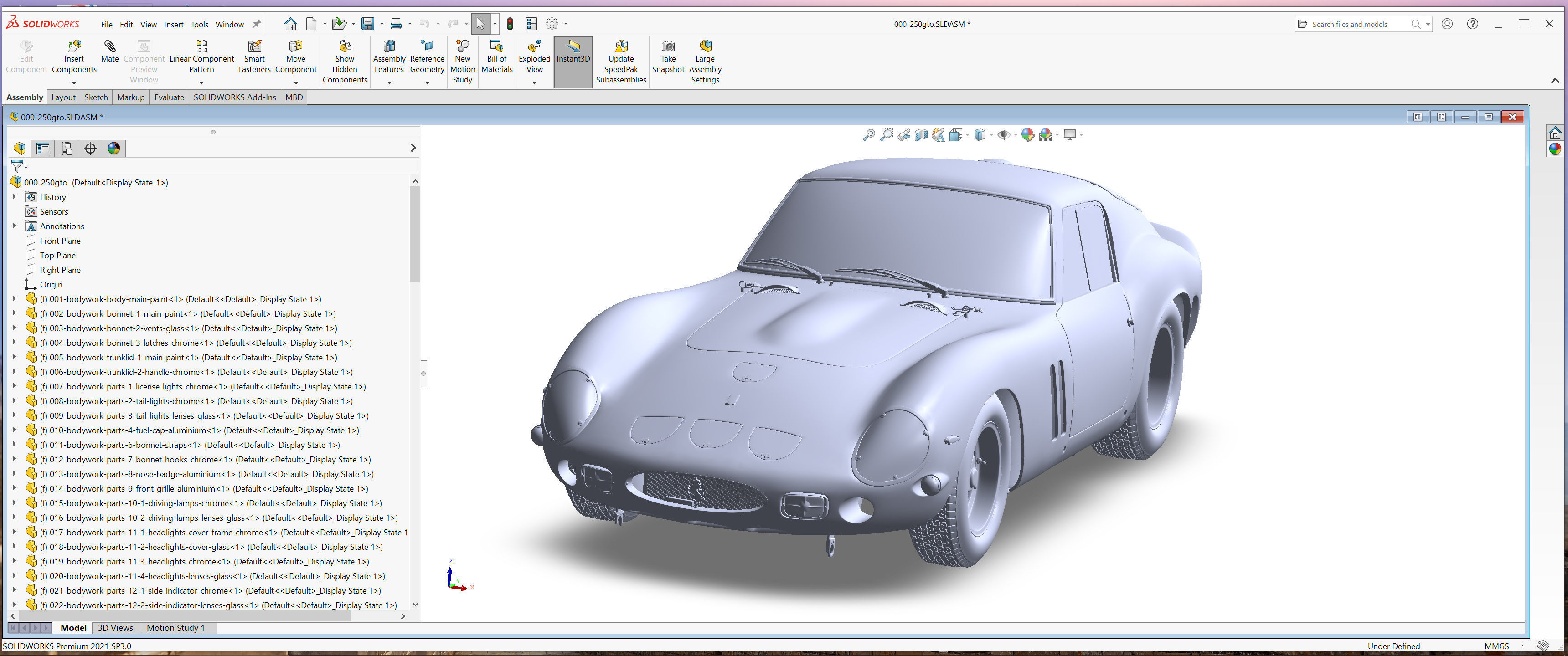Open the Help question mark button
This screenshot has height=656, width=1568.
(1472, 24)
